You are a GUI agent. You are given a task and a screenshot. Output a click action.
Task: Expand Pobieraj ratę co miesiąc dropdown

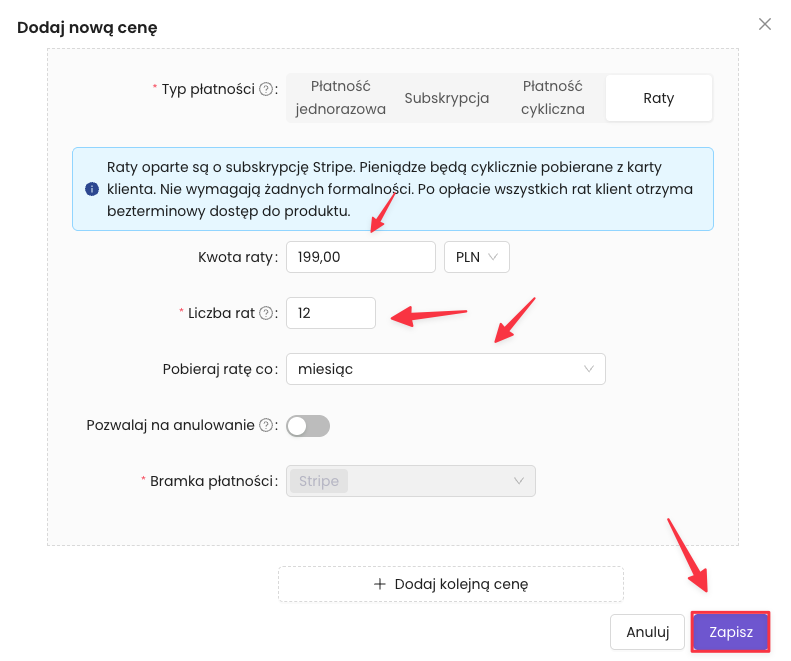(x=445, y=369)
